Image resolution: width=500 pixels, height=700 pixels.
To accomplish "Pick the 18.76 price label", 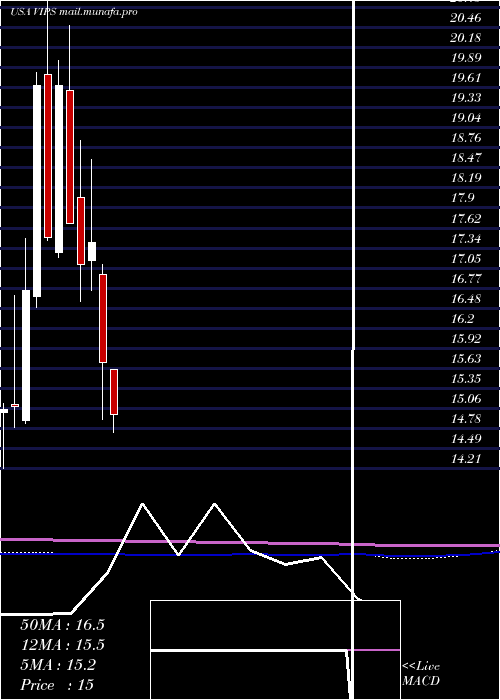I will click(466, 138).
